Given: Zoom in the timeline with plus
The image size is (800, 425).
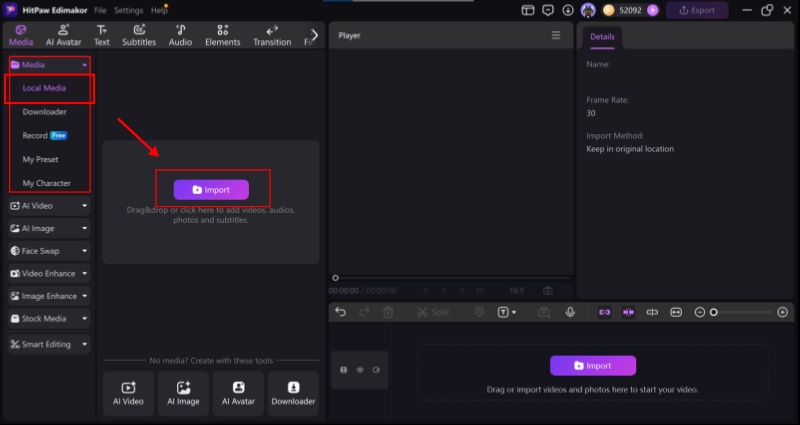Looking at the screenshot, I should (783, 312).
